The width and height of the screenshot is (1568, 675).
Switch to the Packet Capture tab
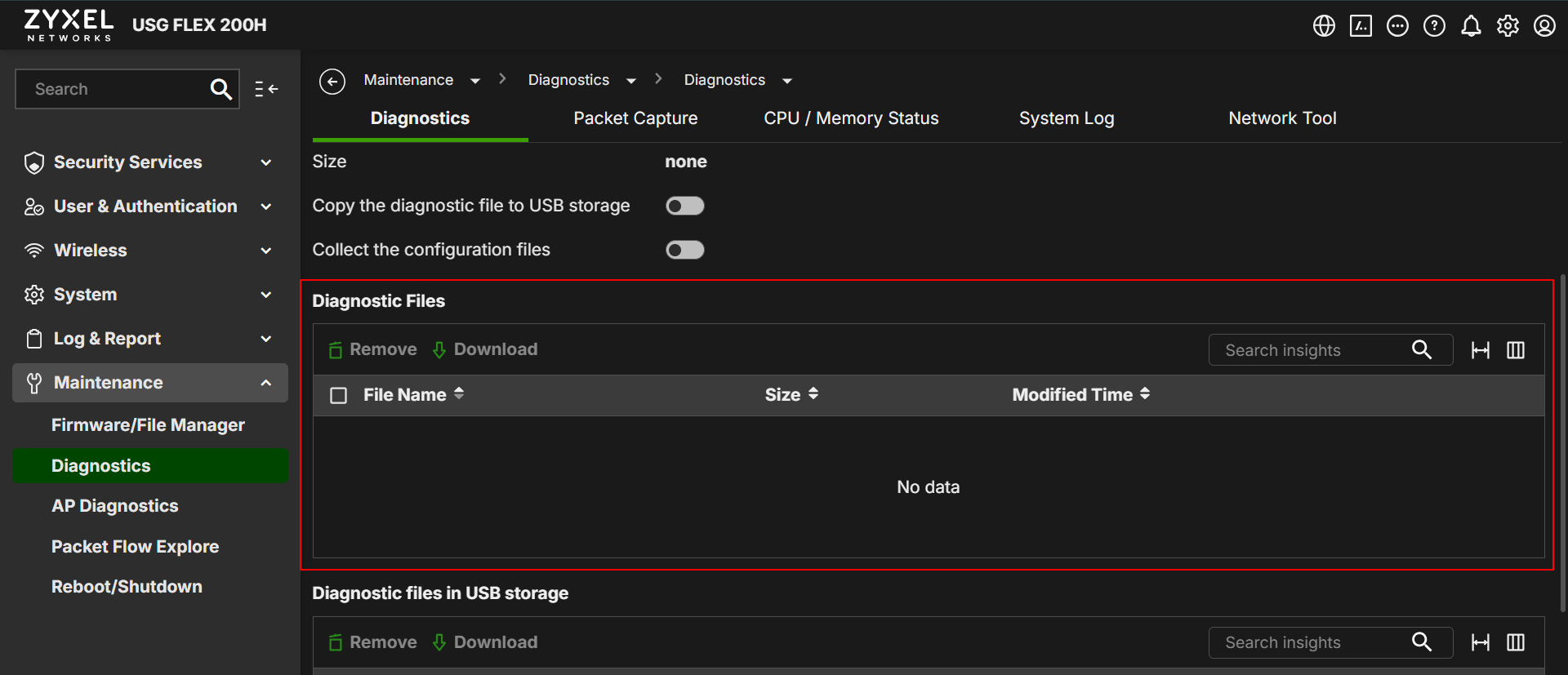click(x=635, y=118)
